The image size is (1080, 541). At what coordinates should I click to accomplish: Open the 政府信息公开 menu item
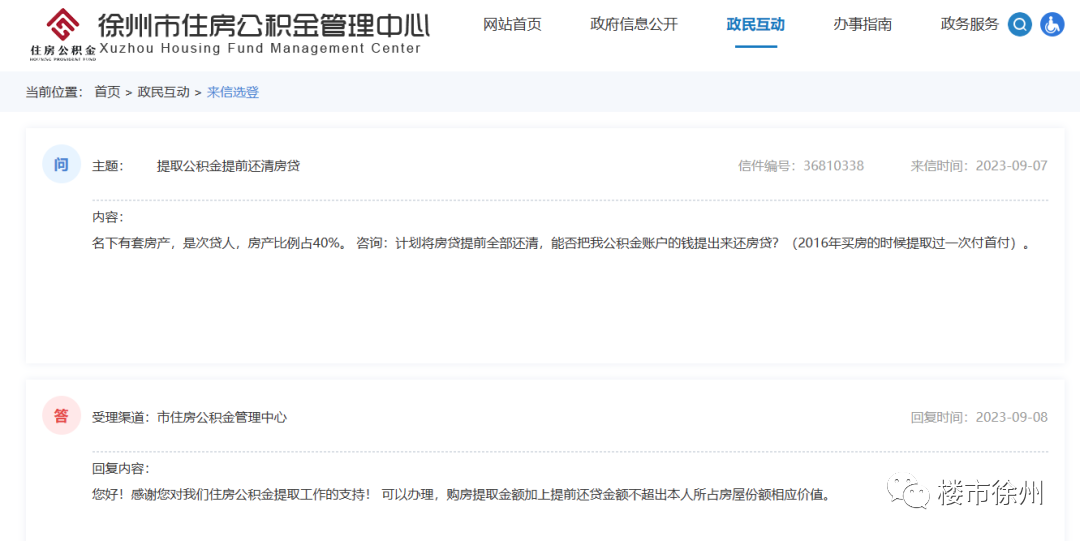pyautogui.click(x=634, y=25)
